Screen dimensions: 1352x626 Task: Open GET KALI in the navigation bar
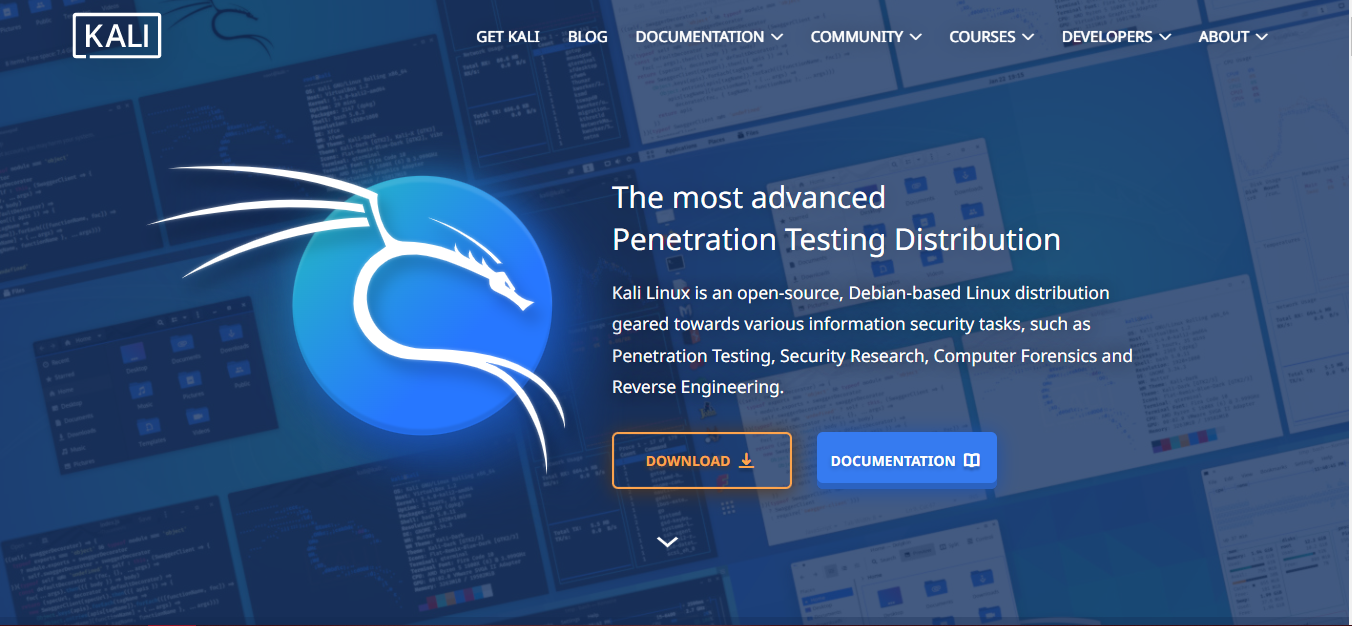pyautogui.click(x=508, y=36)
